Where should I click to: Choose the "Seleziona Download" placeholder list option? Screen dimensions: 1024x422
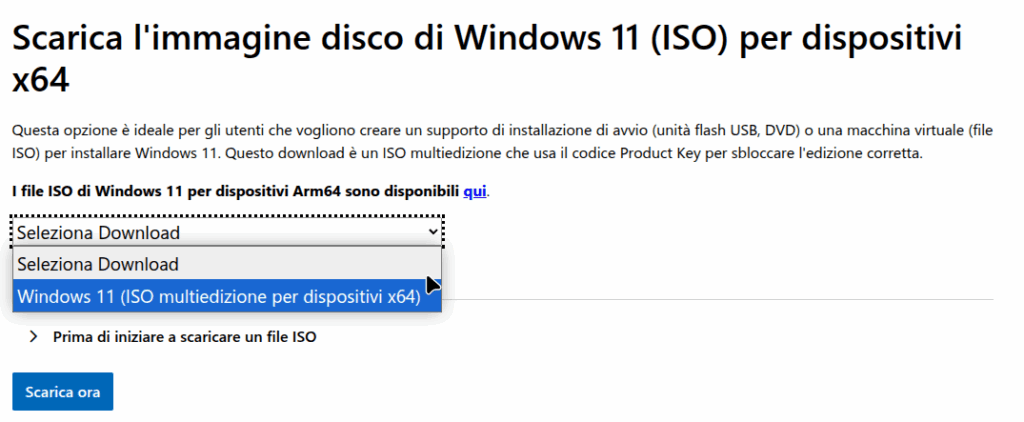[98, 264]
